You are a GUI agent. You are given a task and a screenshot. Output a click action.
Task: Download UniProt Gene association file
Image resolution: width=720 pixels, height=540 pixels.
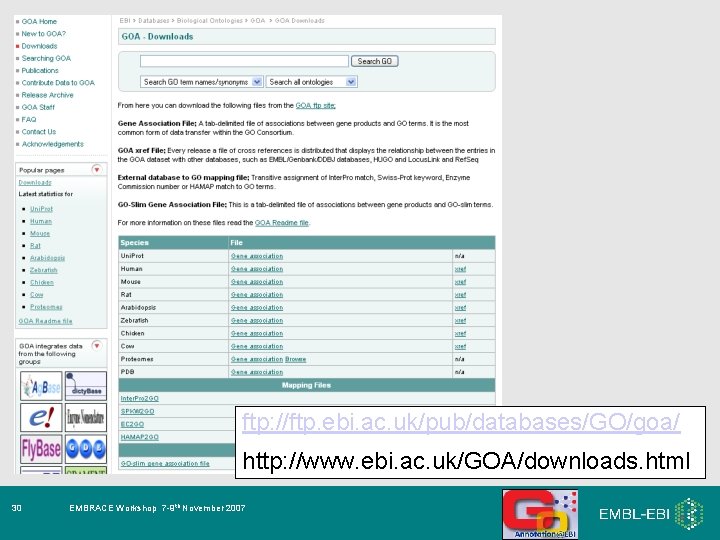257,256
